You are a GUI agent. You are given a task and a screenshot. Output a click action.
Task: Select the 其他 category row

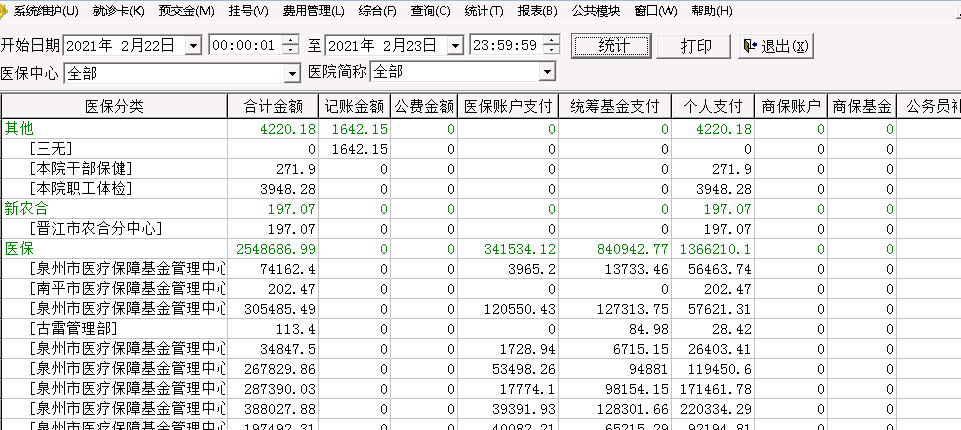click(481, 129)
